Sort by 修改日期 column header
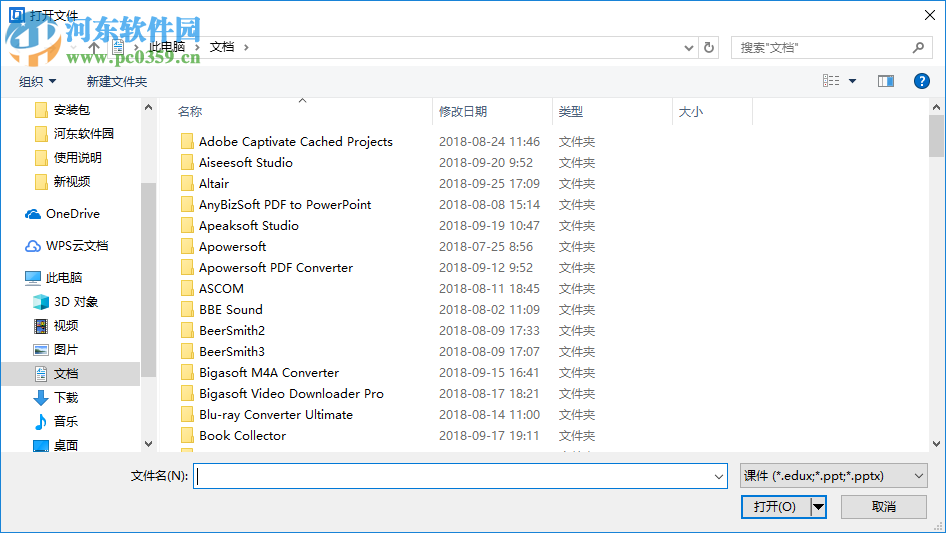Viewport: 946px width, 533px height. point(463,112)
